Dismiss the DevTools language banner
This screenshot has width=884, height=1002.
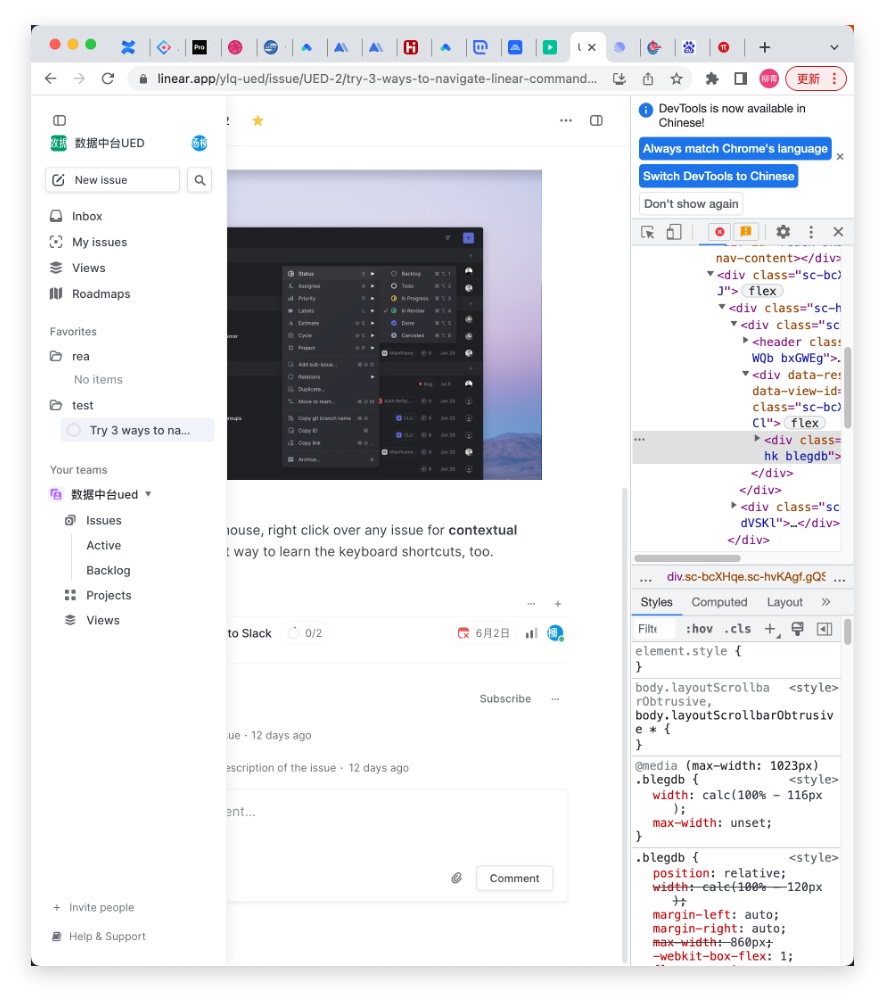[840, 157]
